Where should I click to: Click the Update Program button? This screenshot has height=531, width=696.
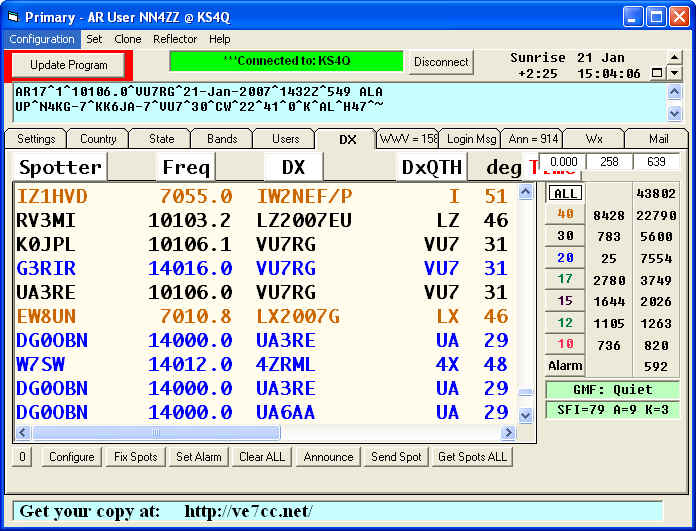click(x=68, y=65)
